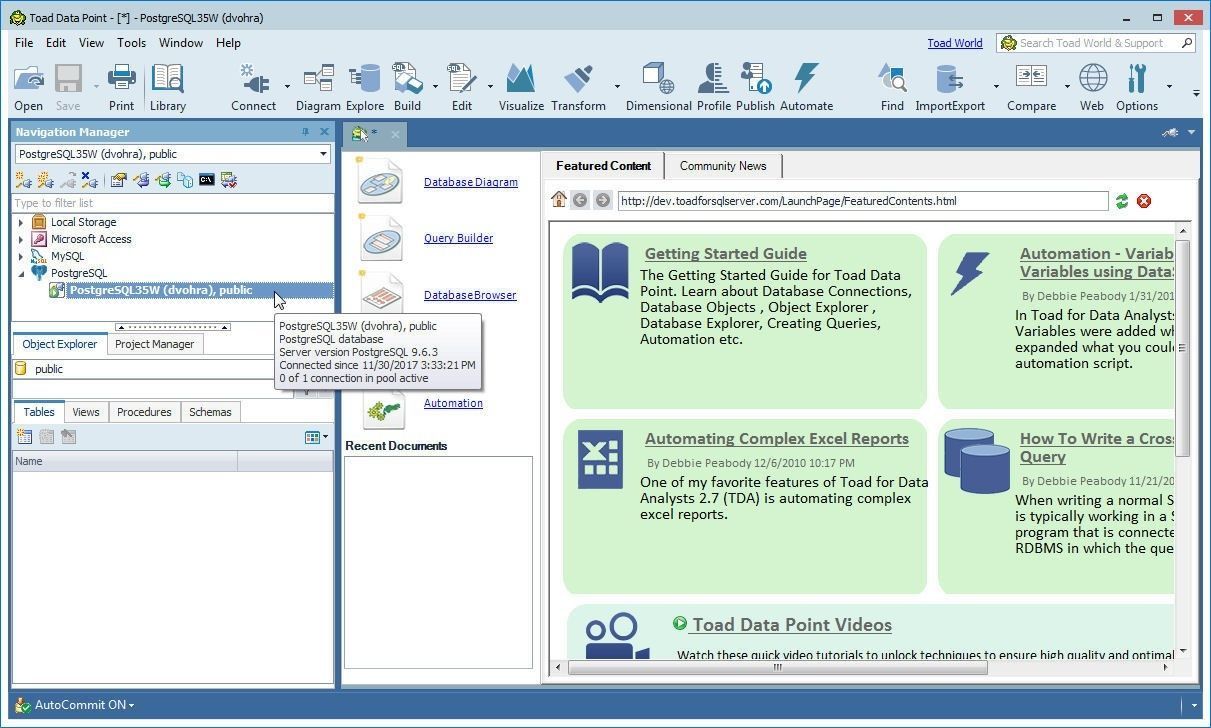The image size is (1211, 728).
Task: Expand the Connect button dropdown arrow
Action: pos(287,88)
